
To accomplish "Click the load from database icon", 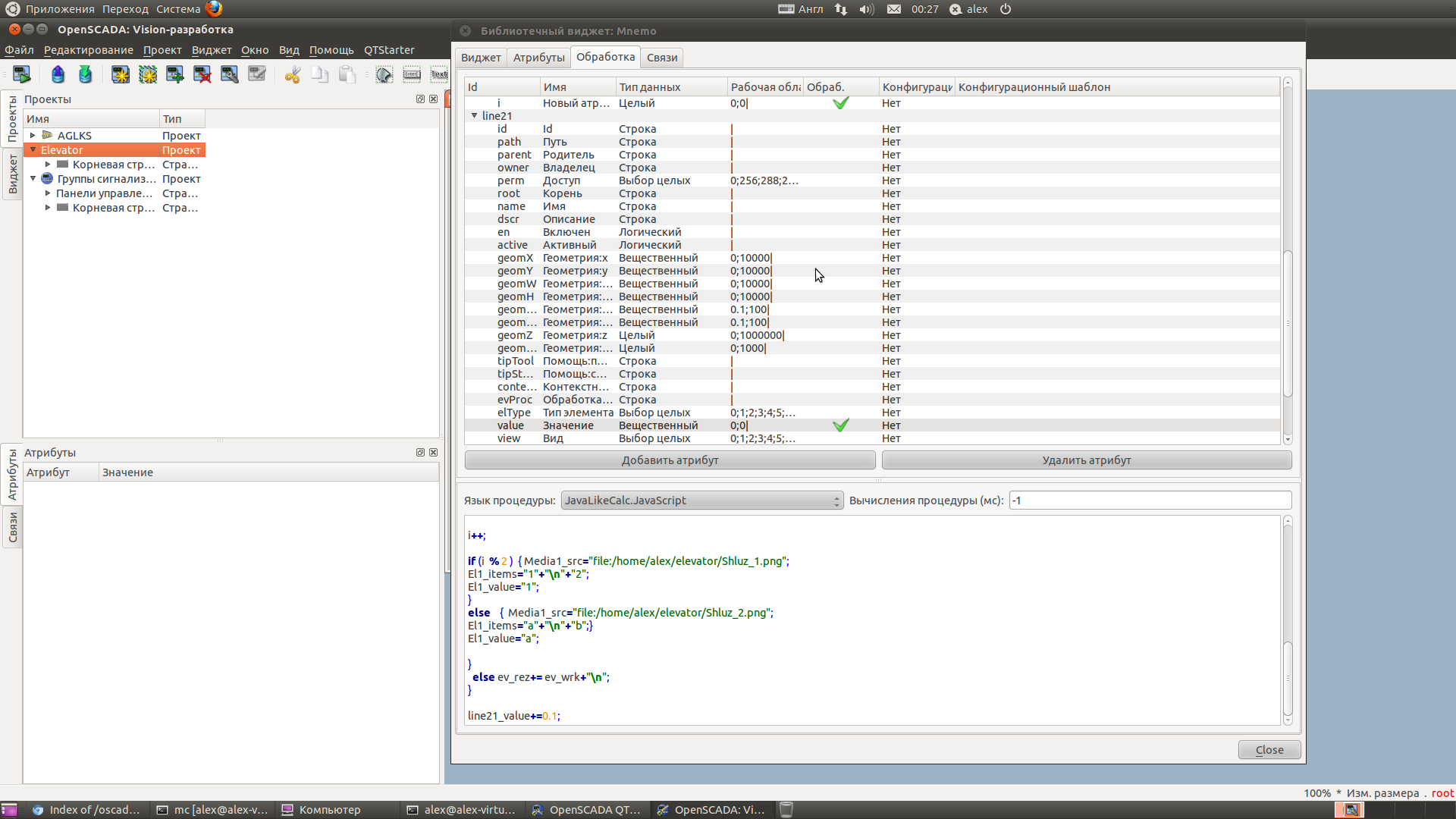I will pos(58,74).
